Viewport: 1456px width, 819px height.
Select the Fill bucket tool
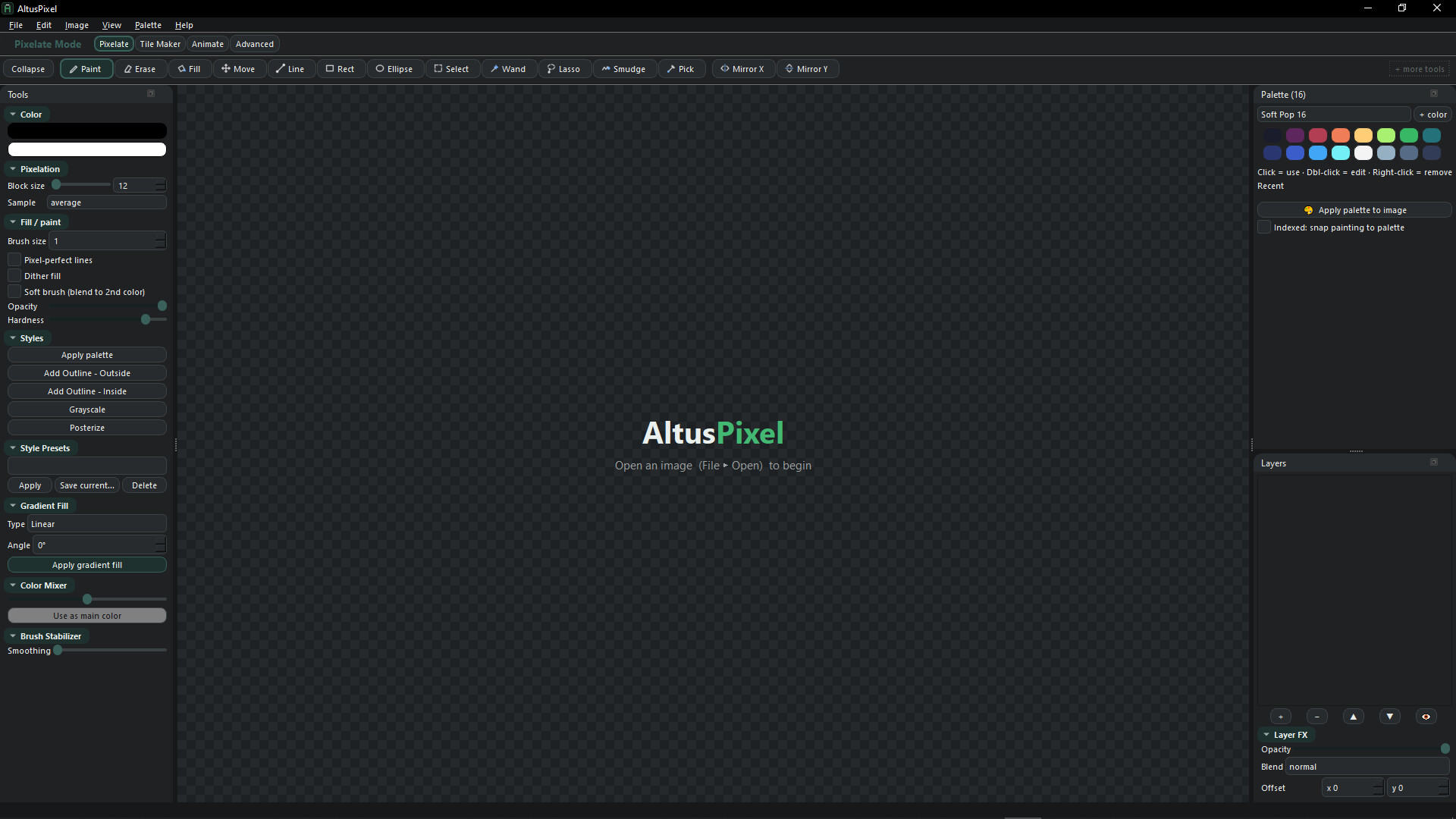190,69
